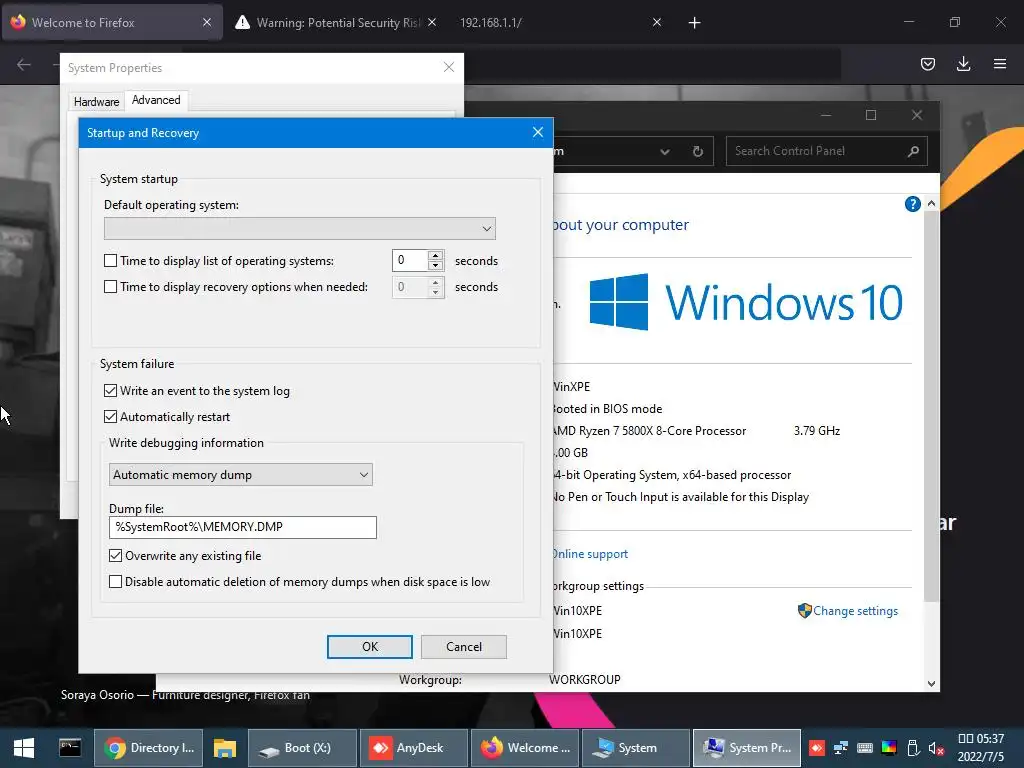Image resolution: width=1024 pixels, height=768 pixels.
Task: Click Change settings link
Action: coord(855,611)
